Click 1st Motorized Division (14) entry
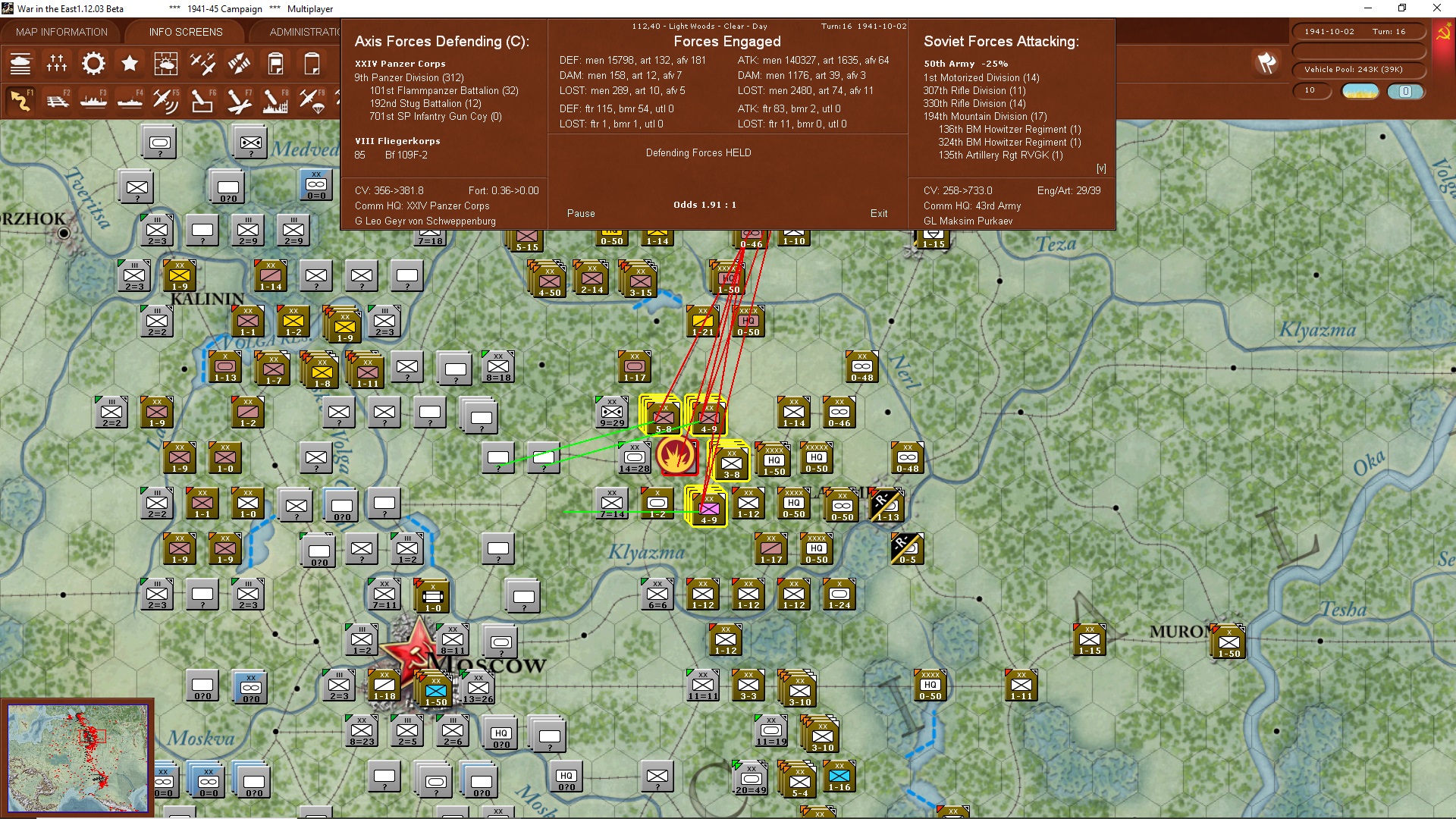This screenshot has width=1456, height=819. click(981, 77)
